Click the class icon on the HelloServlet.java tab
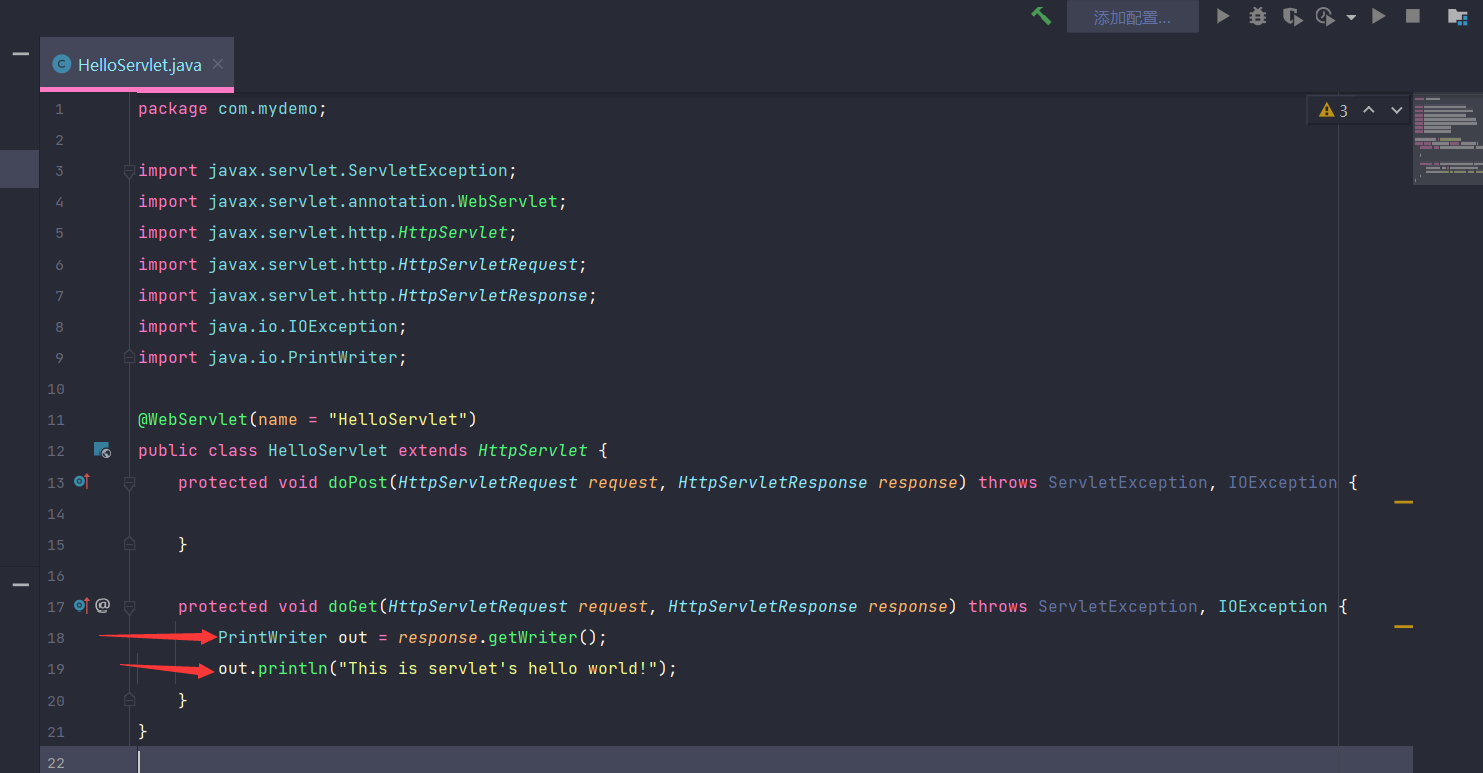 click(62, 65)
